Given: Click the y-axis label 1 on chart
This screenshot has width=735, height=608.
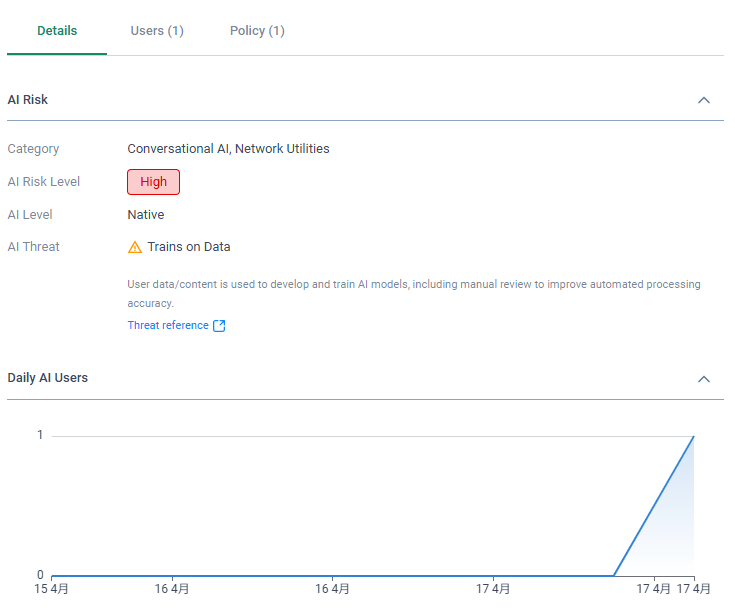Looking at the screenshot, I should (x=40, y=435).
